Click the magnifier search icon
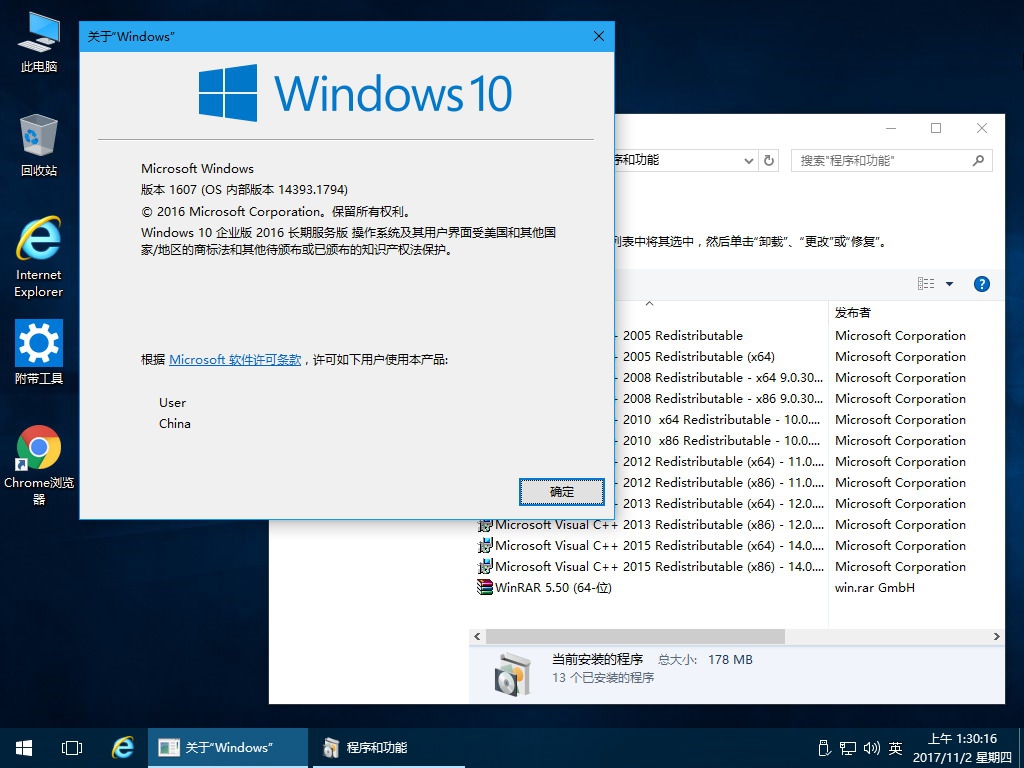The image size is (1024, 768). 978,161
